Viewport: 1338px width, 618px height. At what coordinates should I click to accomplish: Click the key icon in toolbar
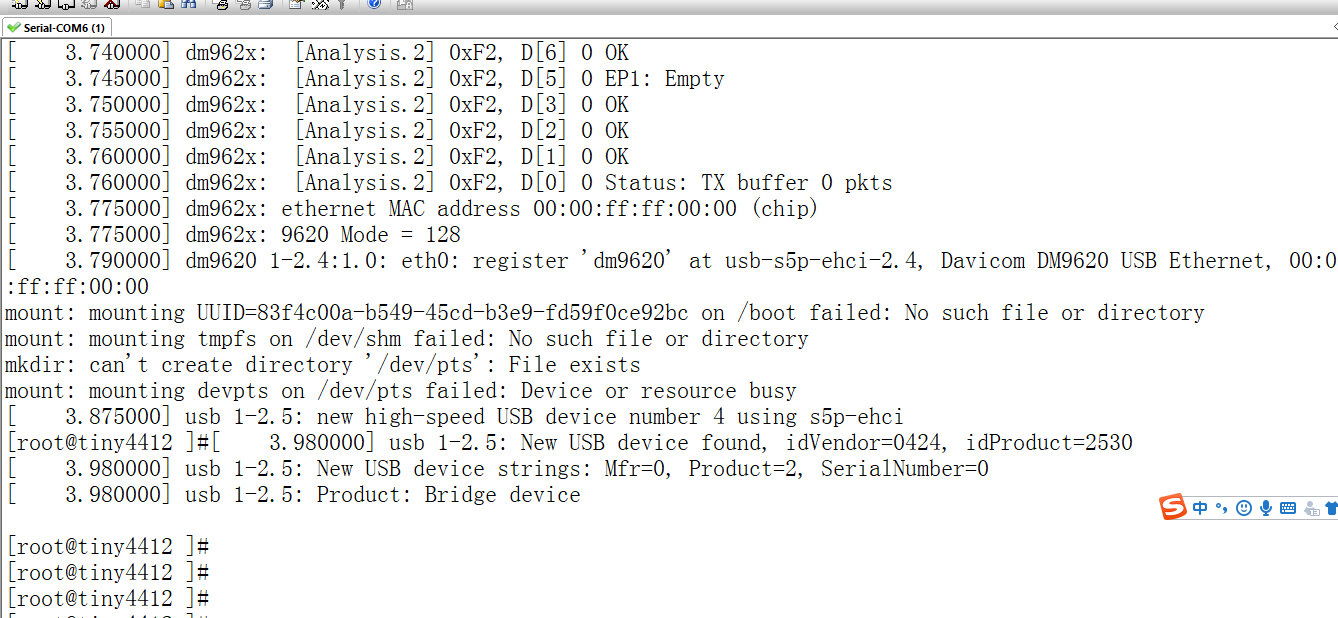pyautogui.click(x=342, y=4)
